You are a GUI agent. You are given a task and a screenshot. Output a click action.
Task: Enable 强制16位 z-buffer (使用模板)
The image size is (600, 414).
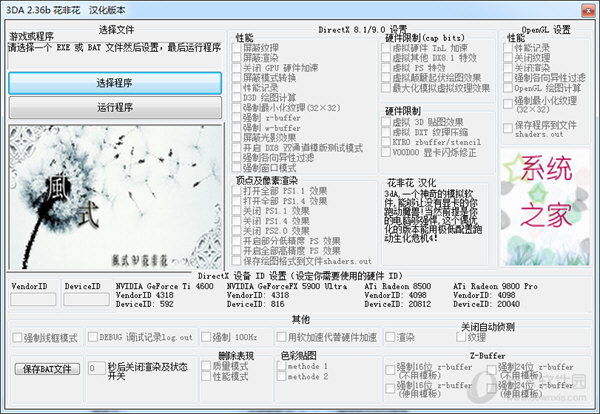pyautogui.click(x=390, y=389)
